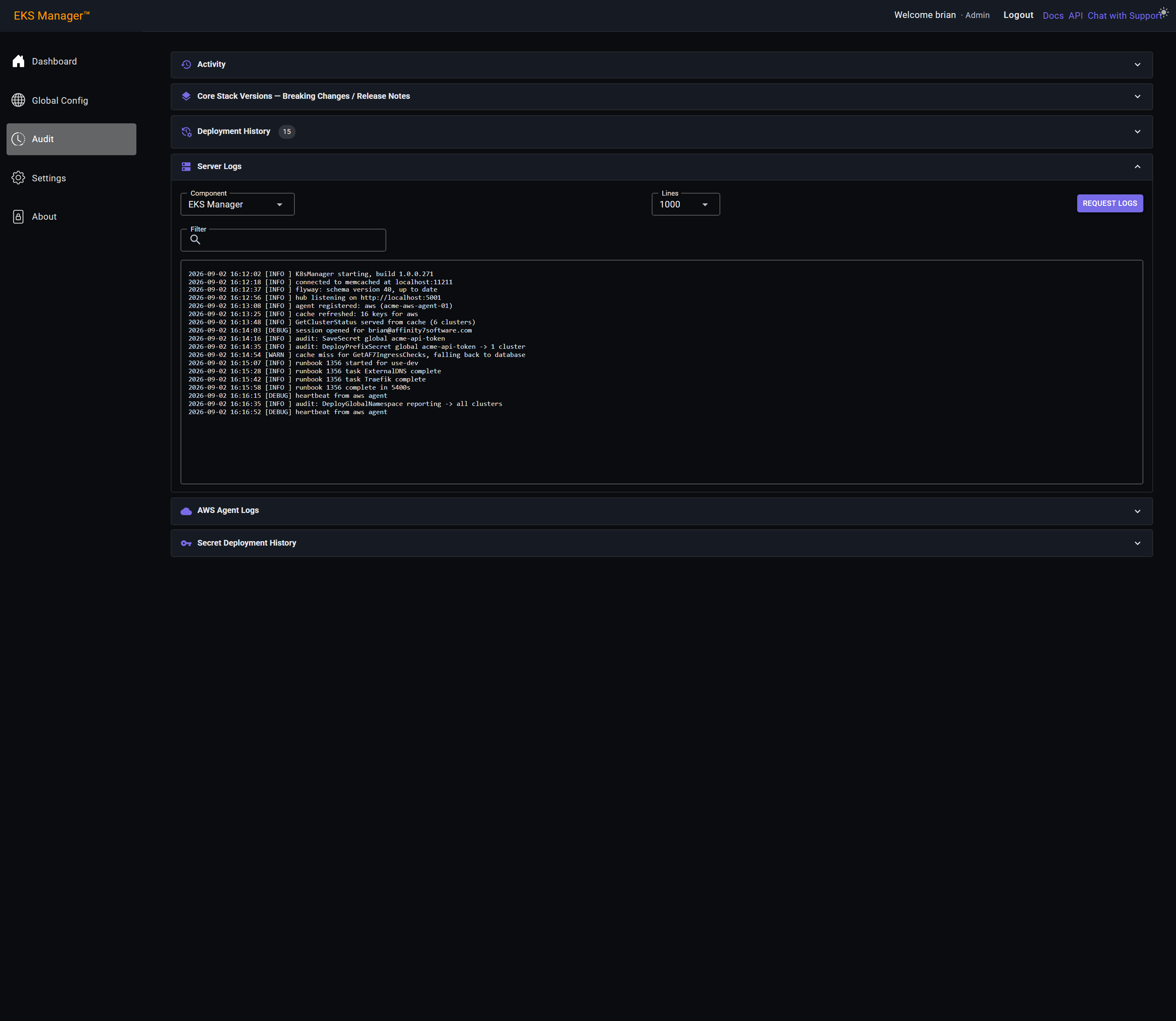The image size is (1176, 1021).
Task: Click the Logout button
Action: click(1018, 15)
